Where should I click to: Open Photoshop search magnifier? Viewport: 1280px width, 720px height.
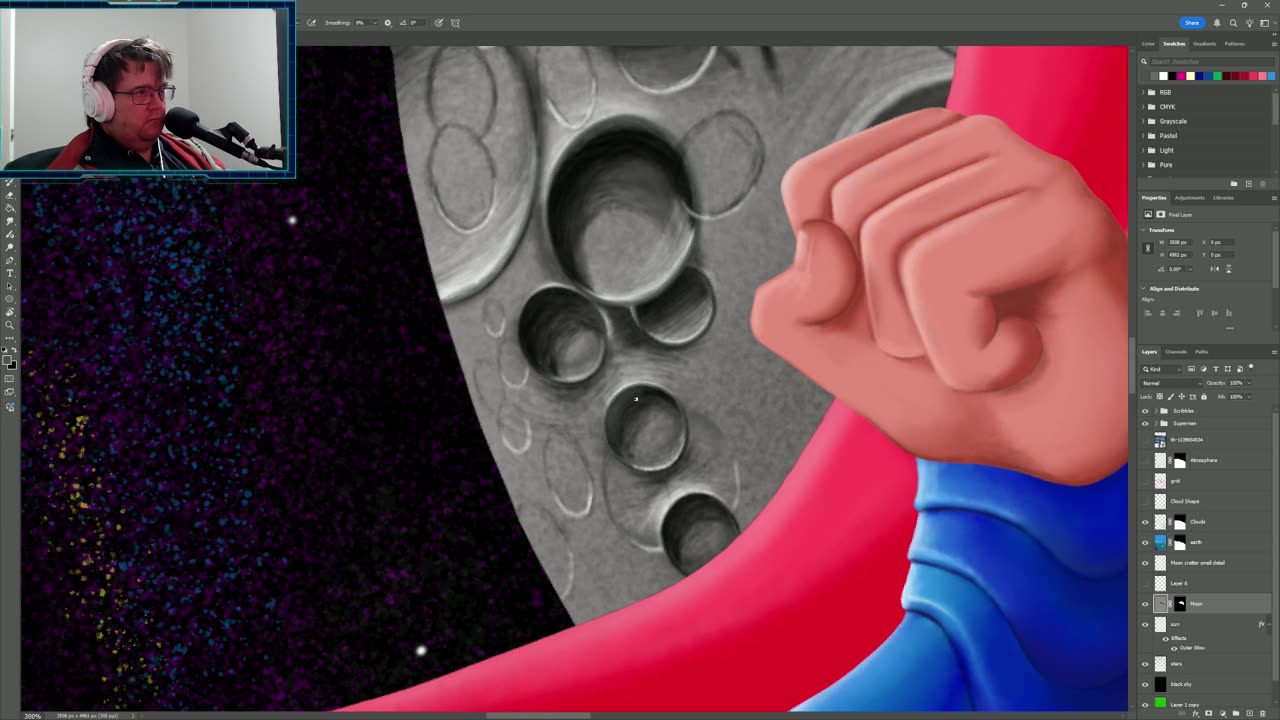pos(1233,23)
